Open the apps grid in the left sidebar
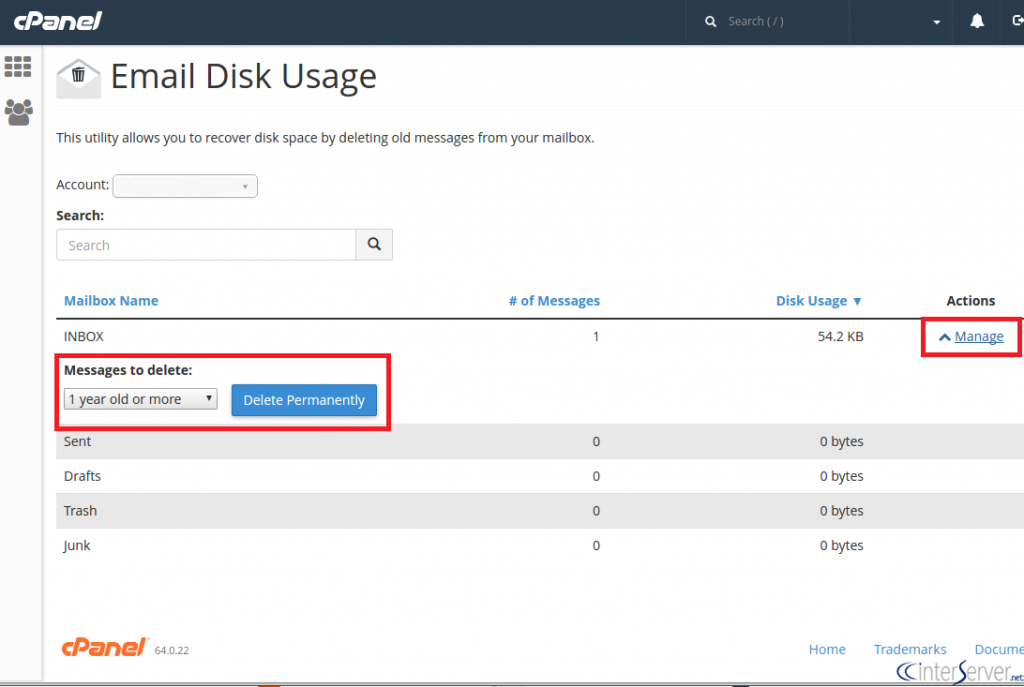The width and height of the screenshot is (1024, 687). click(18, 66)
